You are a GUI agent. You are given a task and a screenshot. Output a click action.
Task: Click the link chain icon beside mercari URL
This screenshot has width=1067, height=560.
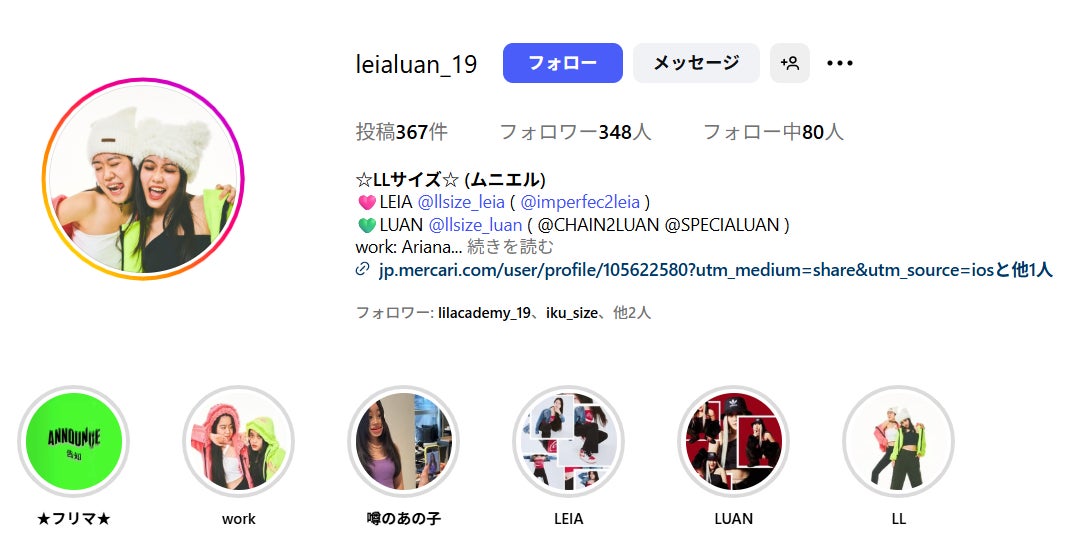tap(362, 269)
